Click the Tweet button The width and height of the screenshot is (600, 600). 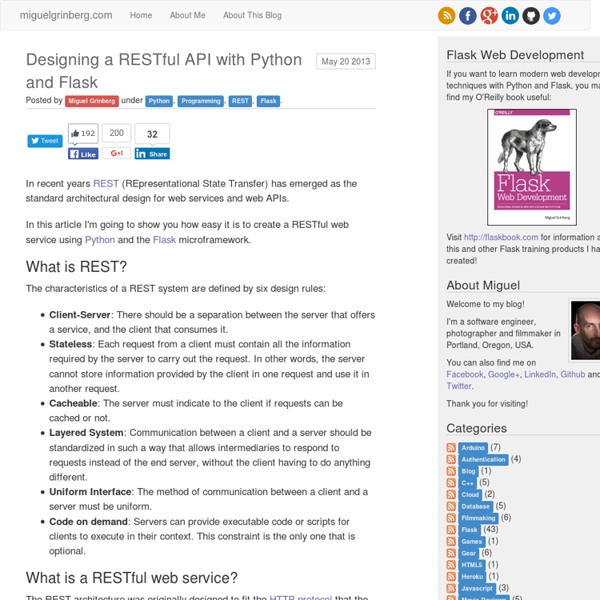tap(45, 141)
